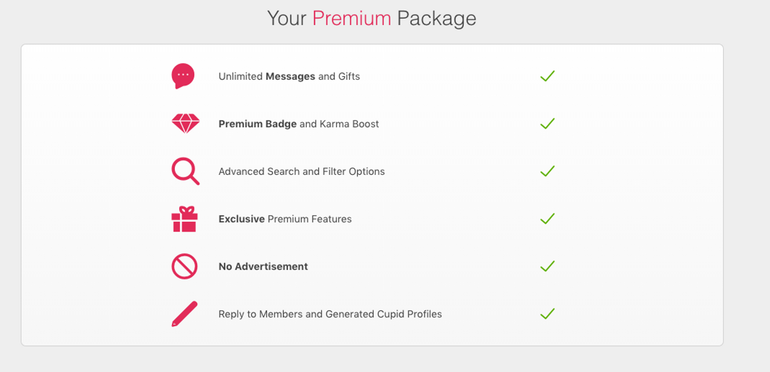Click the magnifying glass search icon
This screenshot has width=770, height=372.
185,171
